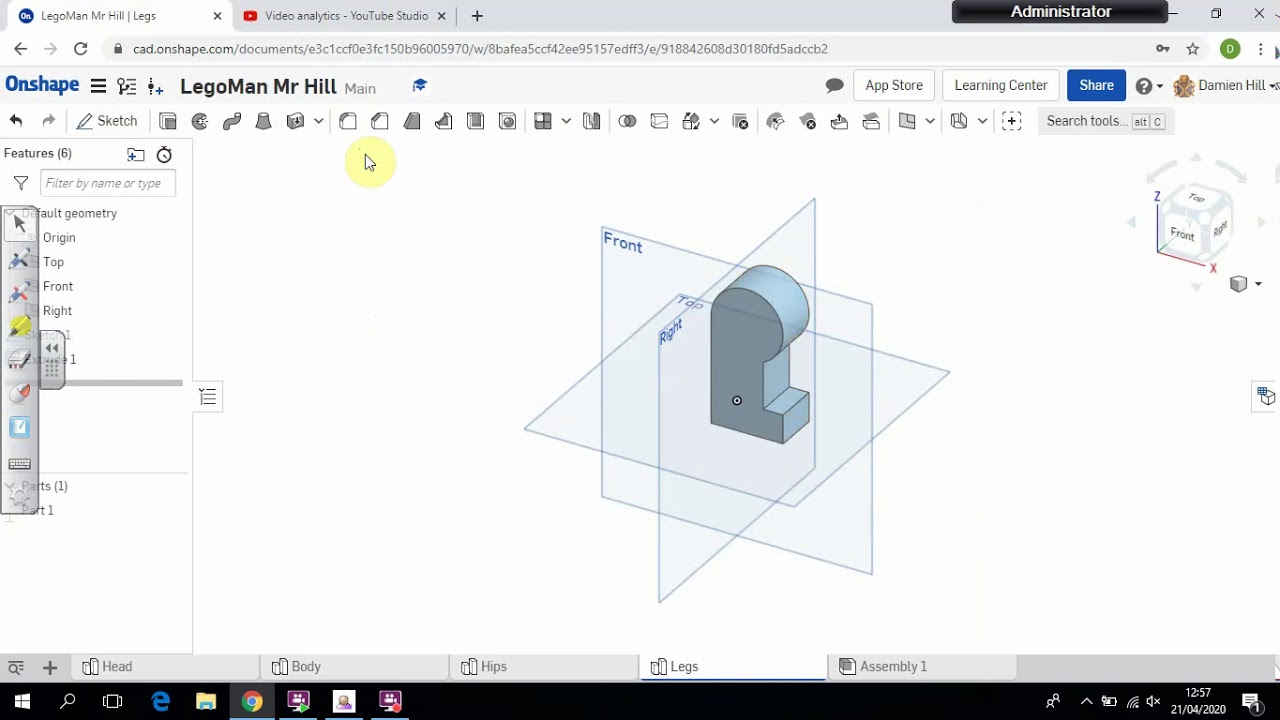The height and width of the screenshot is (720, 1280).
Task: Click the dashed-box plus icon in toolbar
Action: pos(1012,121)
